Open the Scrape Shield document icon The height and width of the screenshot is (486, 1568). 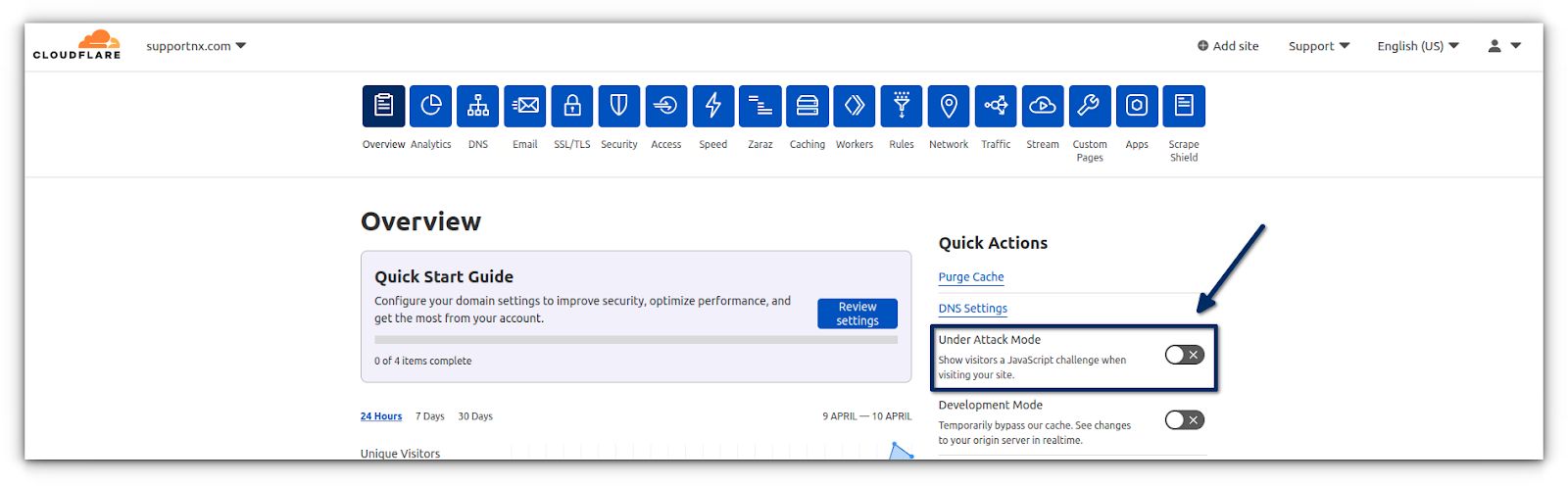[1184, 106]
